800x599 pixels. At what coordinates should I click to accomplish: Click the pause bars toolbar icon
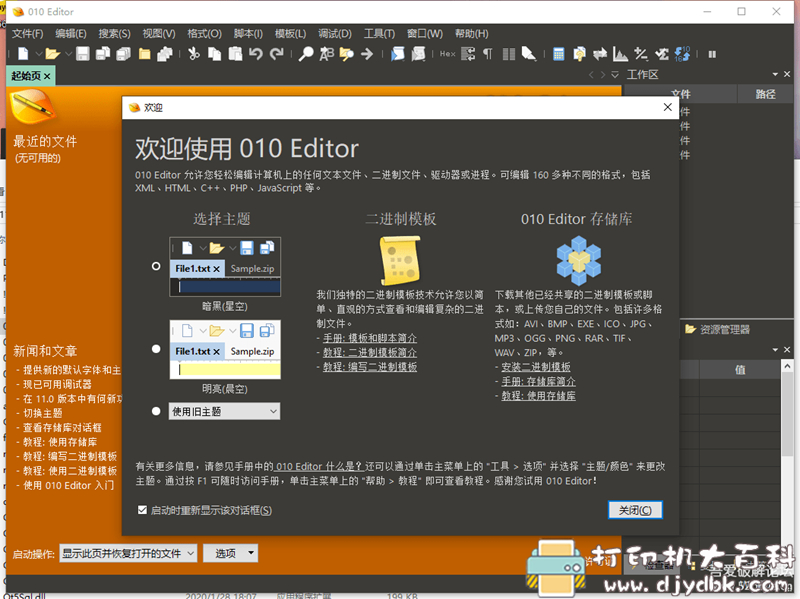click(x=712, y=54)
